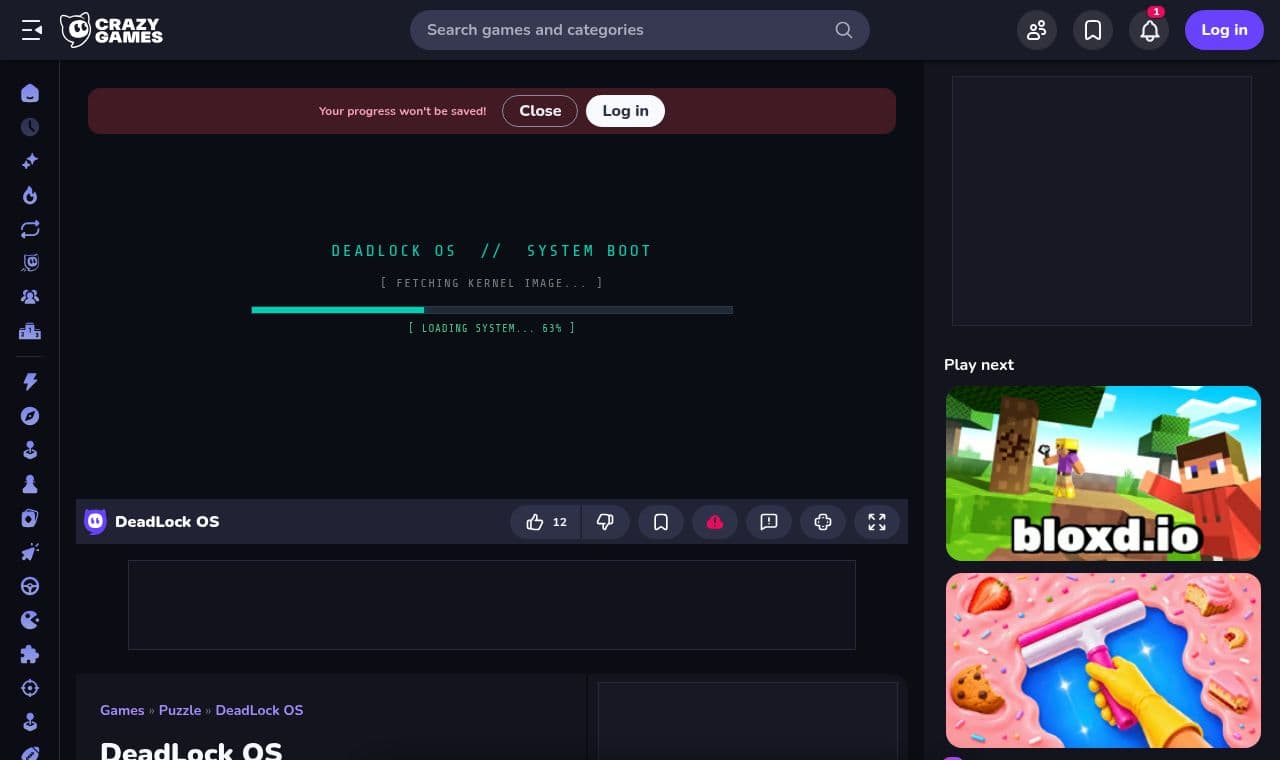
Task: Click the Play next heading
Action: click(979, 365)
